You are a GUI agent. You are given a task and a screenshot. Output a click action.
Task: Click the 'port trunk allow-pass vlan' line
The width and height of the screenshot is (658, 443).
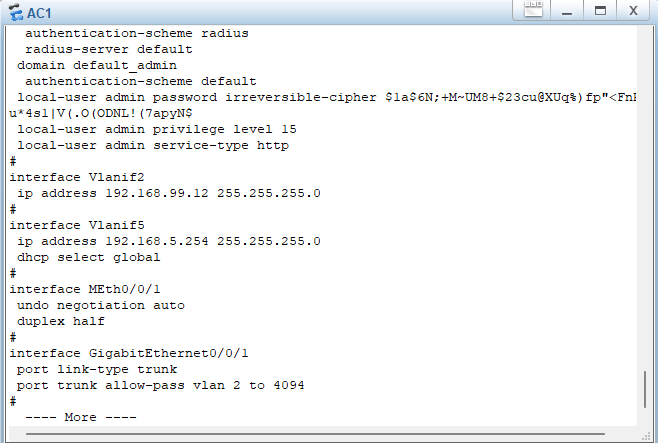[160, 385]
